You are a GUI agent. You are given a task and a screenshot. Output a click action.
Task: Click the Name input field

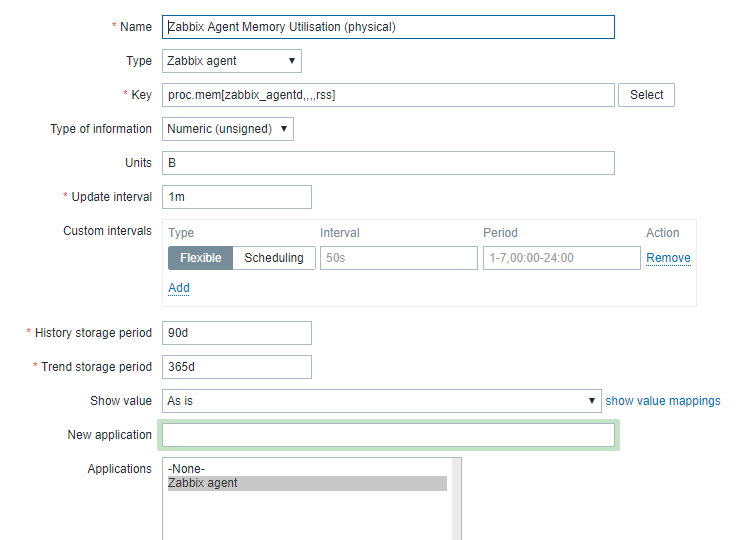[388, 27]
